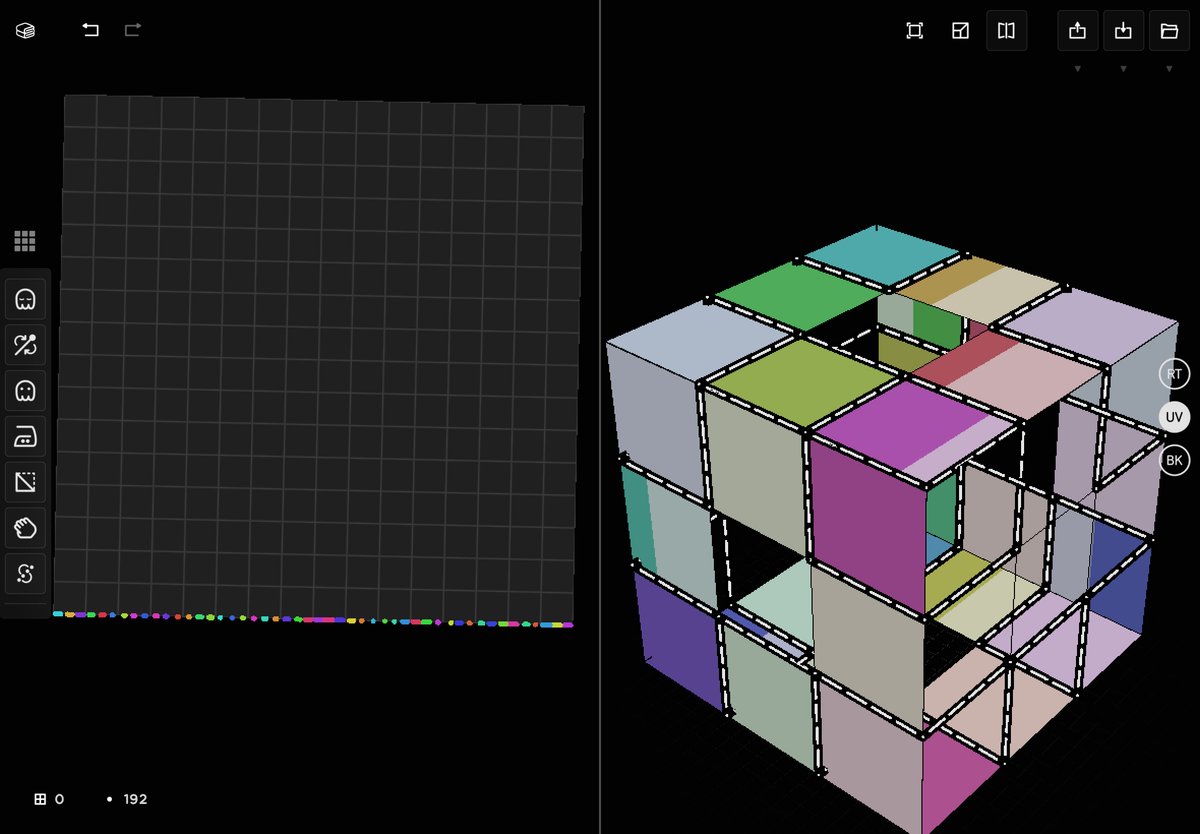
Task: Click the stacked layers logo icon
Action: [x=25, y=31]
